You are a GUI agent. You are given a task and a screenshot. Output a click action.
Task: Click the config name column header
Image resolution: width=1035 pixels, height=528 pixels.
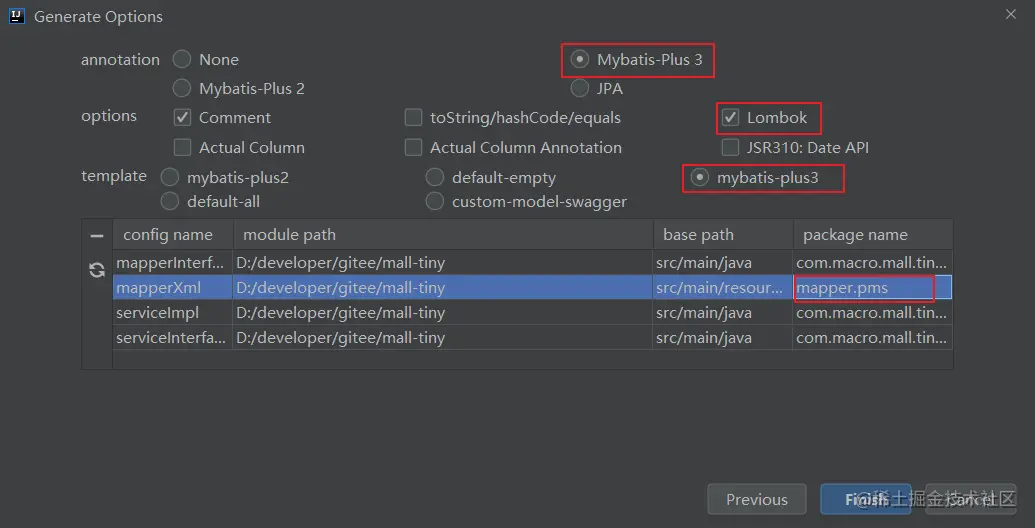(x=173, y=235)
